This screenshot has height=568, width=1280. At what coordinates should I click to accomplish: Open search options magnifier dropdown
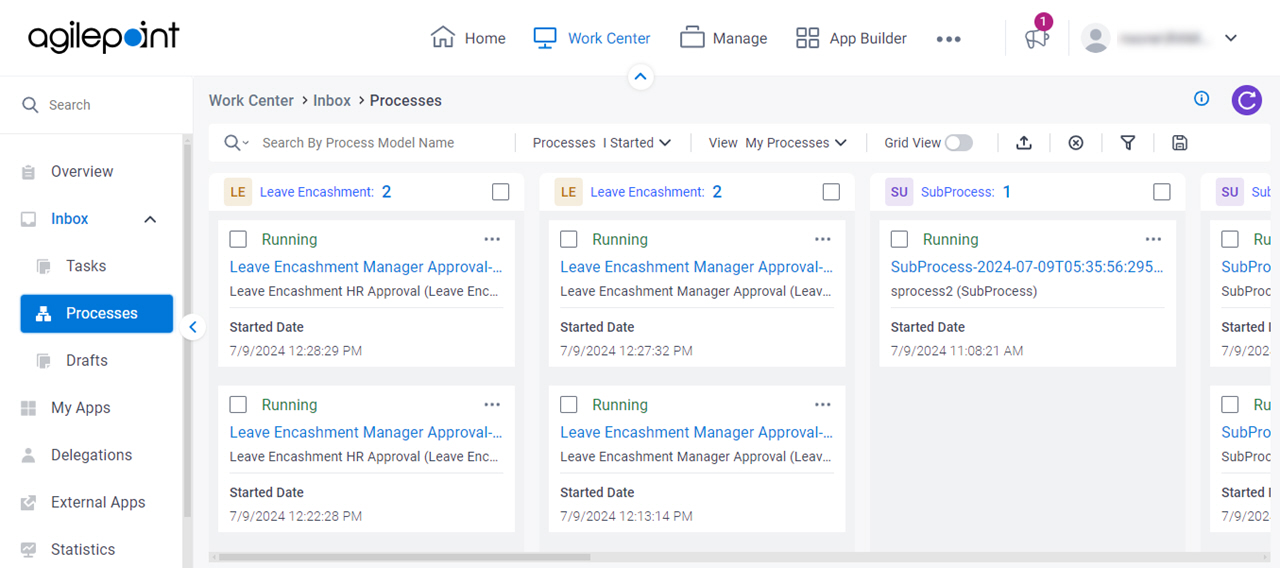pos(236,143)
